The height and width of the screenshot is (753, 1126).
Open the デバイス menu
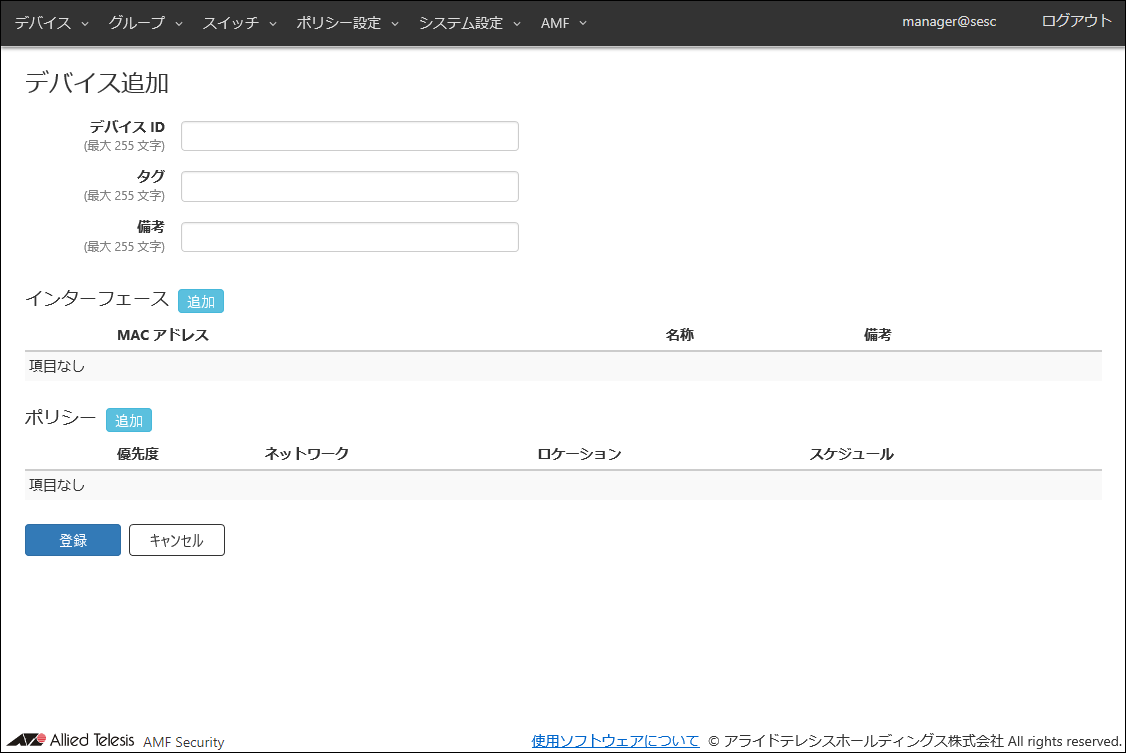51,23
